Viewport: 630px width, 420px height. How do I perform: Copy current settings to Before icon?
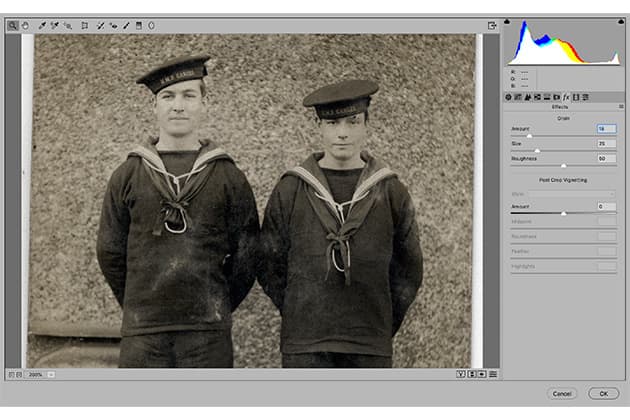click(482, 374)
